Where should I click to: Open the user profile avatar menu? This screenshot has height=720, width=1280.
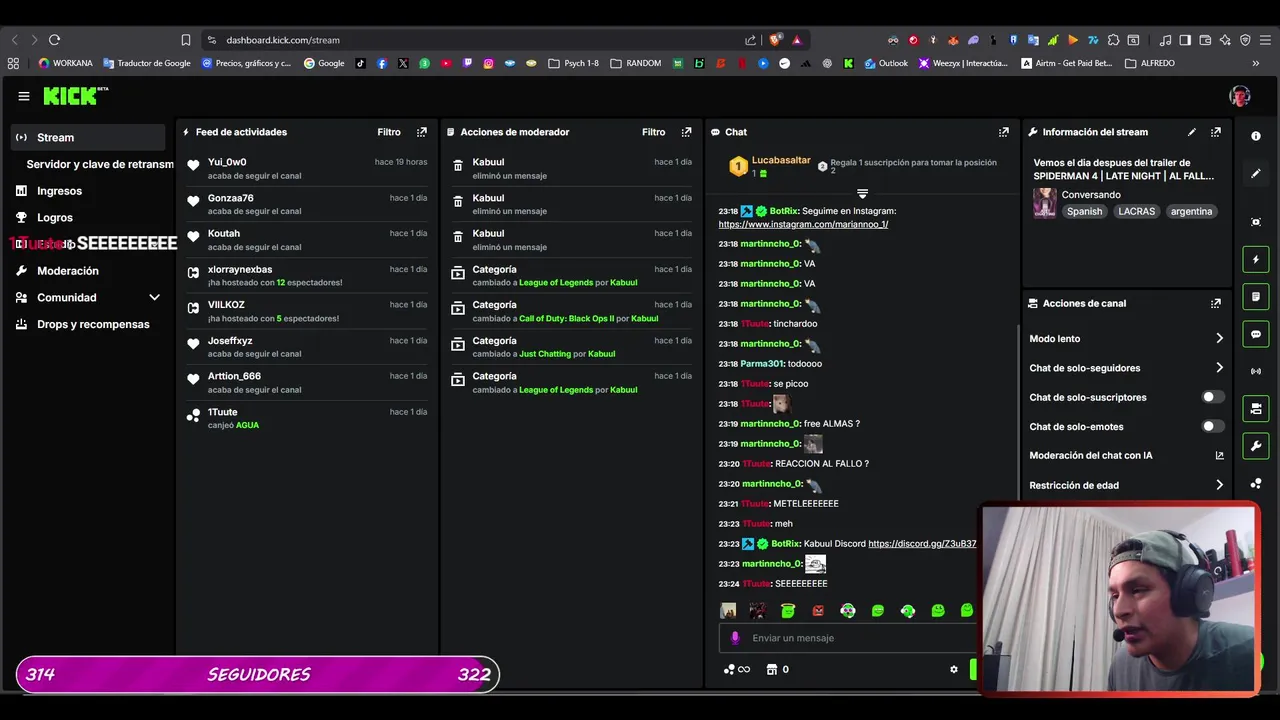[1240, 96]
